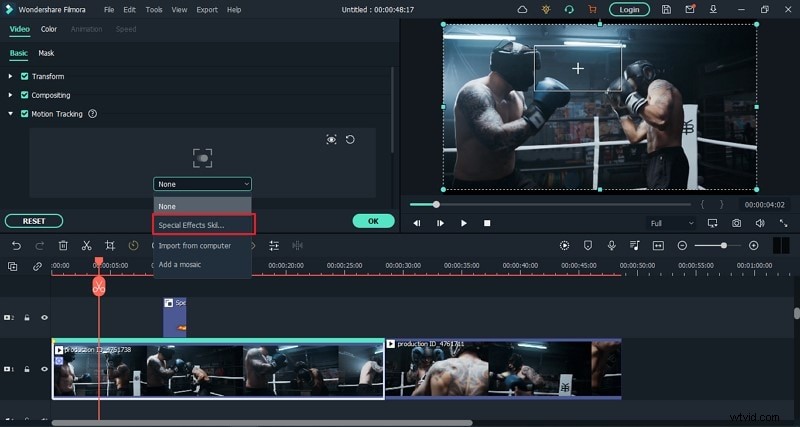Record voiceover with microphone icon

611,245
